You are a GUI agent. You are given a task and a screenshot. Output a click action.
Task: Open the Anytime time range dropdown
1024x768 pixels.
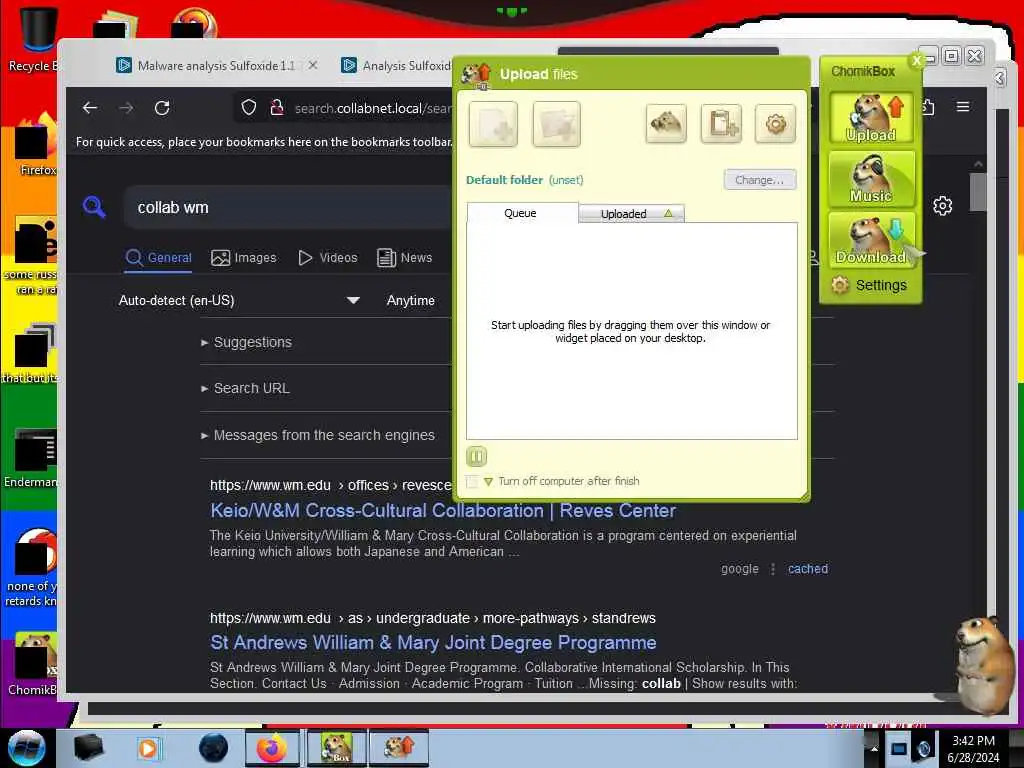(411, 300)
